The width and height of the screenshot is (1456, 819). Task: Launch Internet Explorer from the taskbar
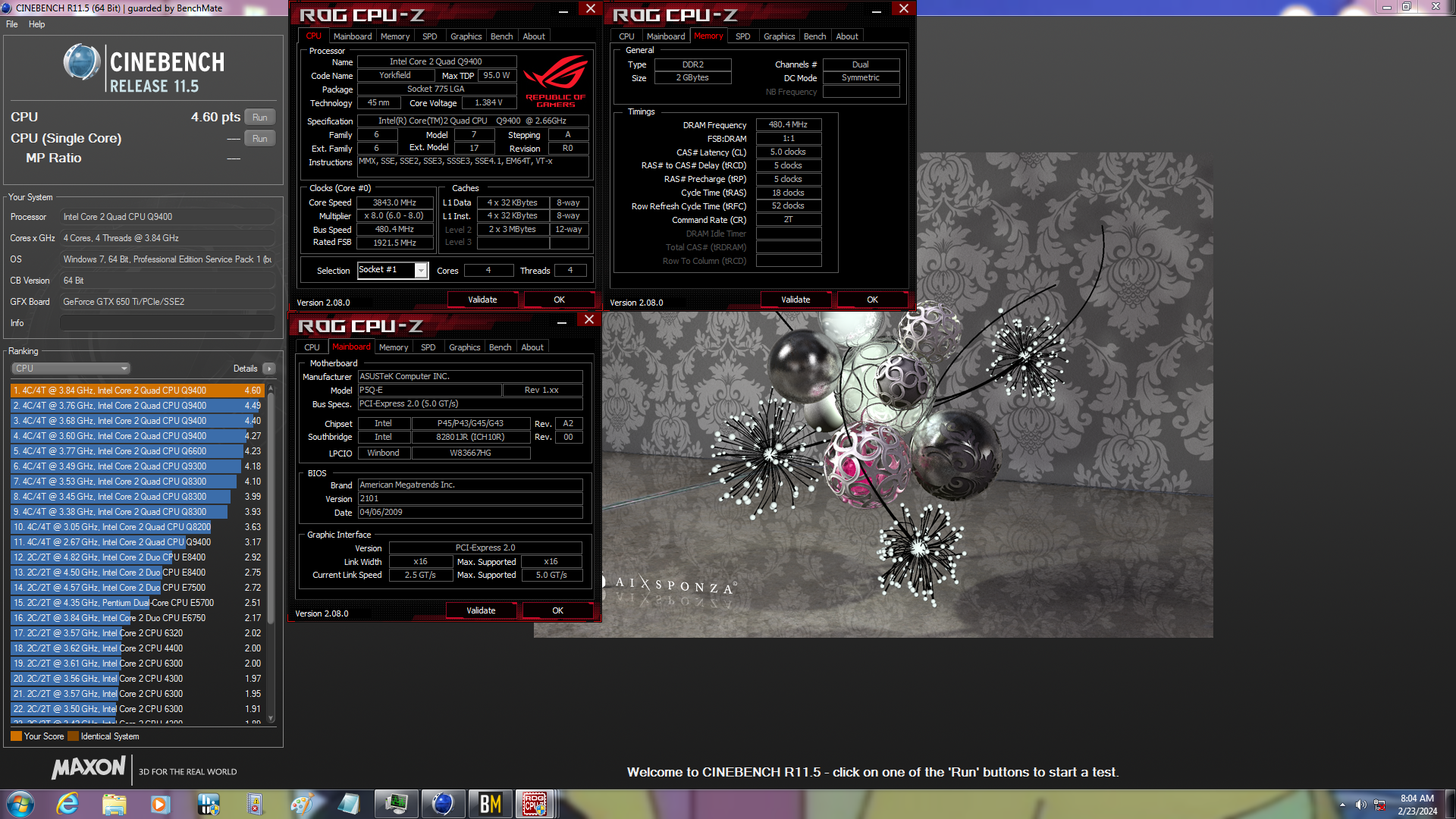tap(67, 803)
